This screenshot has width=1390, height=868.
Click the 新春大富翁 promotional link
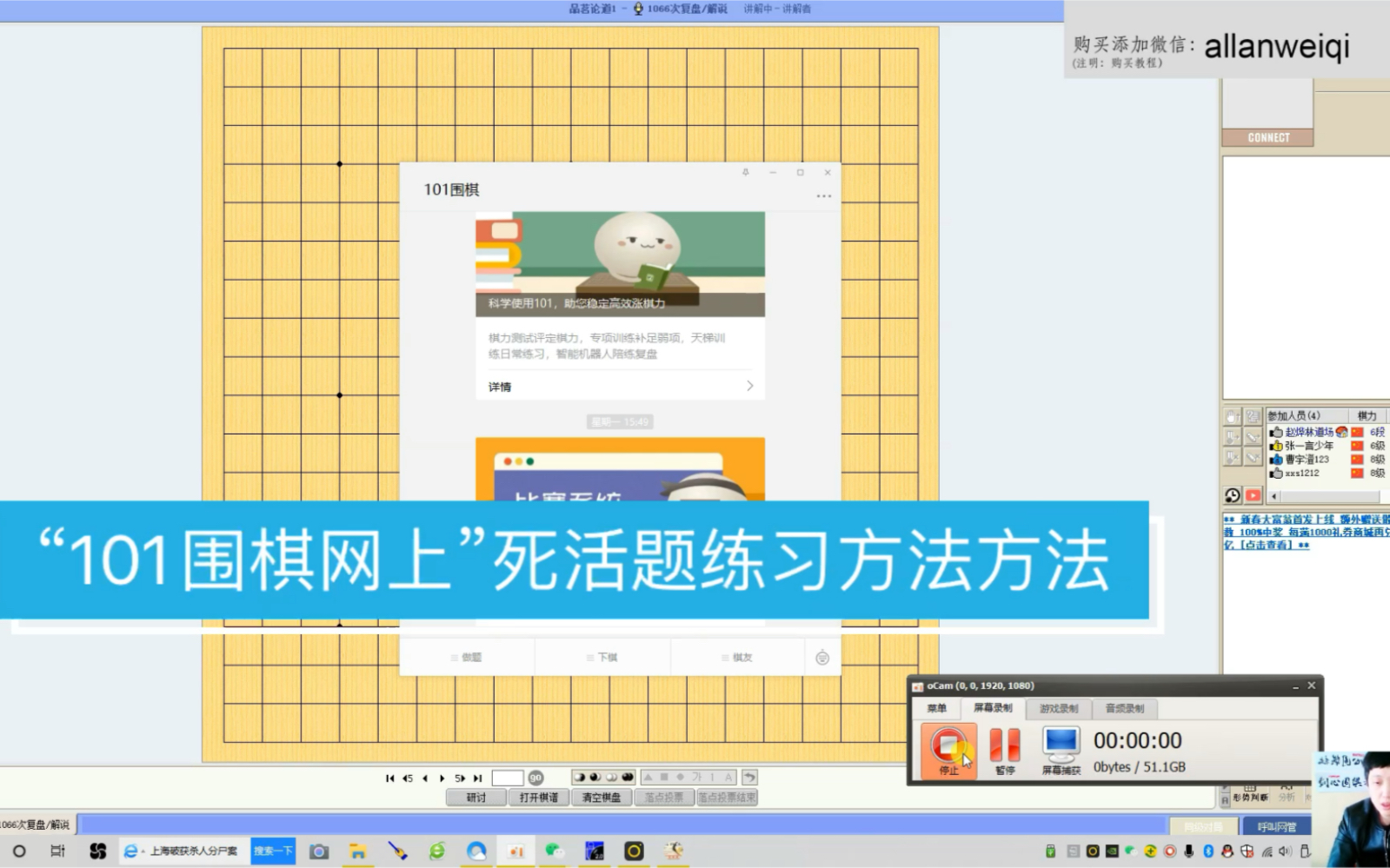click(1306, 532)
